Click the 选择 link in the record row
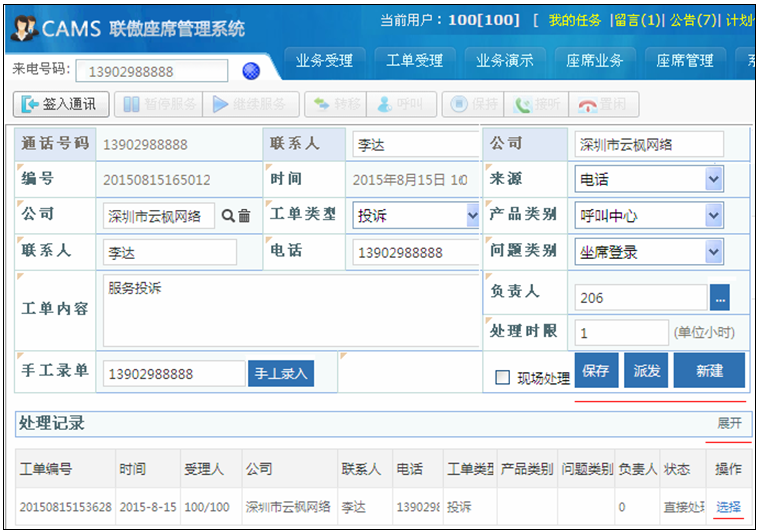This screenshot has height=532, width=758. click(729, 507)
